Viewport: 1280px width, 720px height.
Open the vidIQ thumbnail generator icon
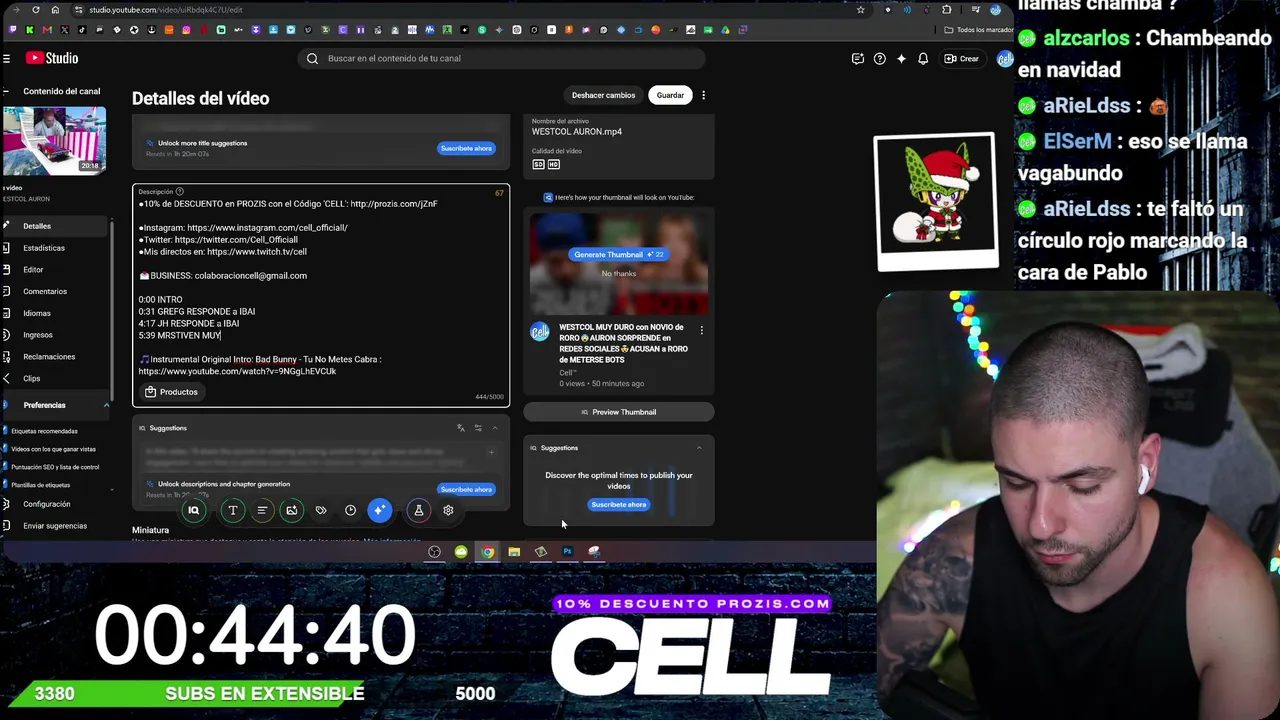[x=291, y=510]
